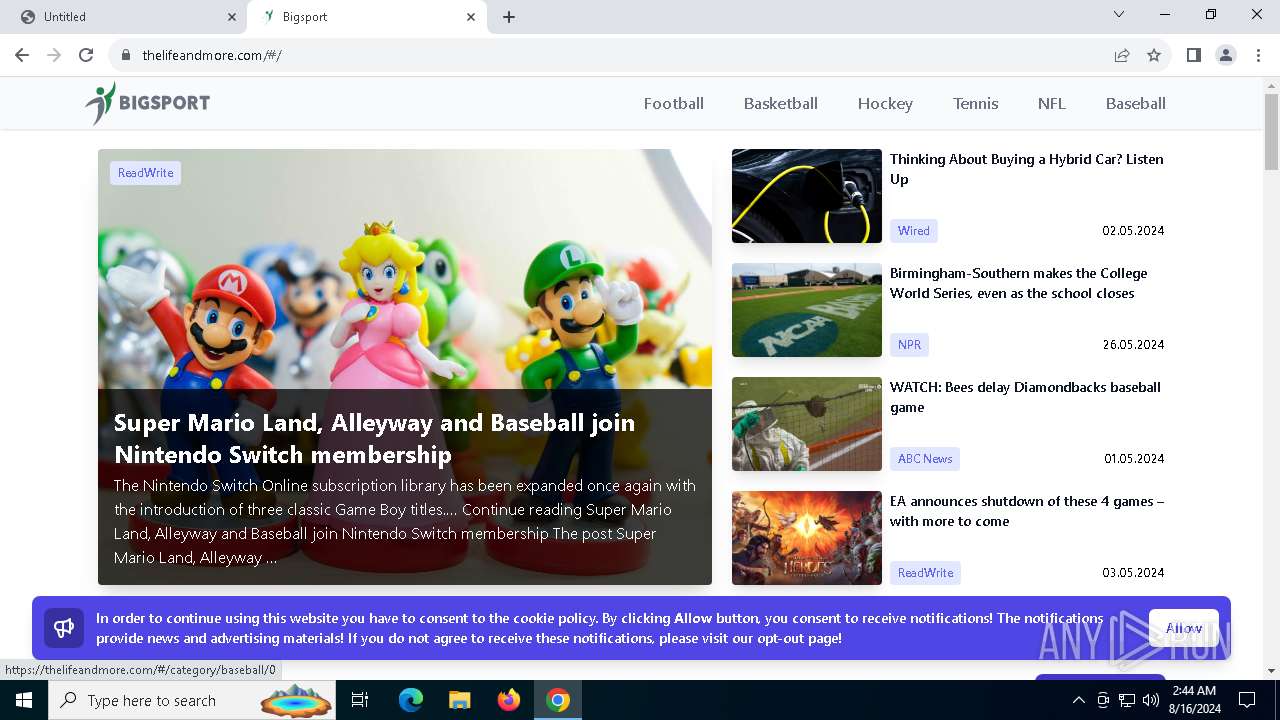Open the Heroes game artwork thumbnail
1280x720 pixels.
[x=807, y=538]
